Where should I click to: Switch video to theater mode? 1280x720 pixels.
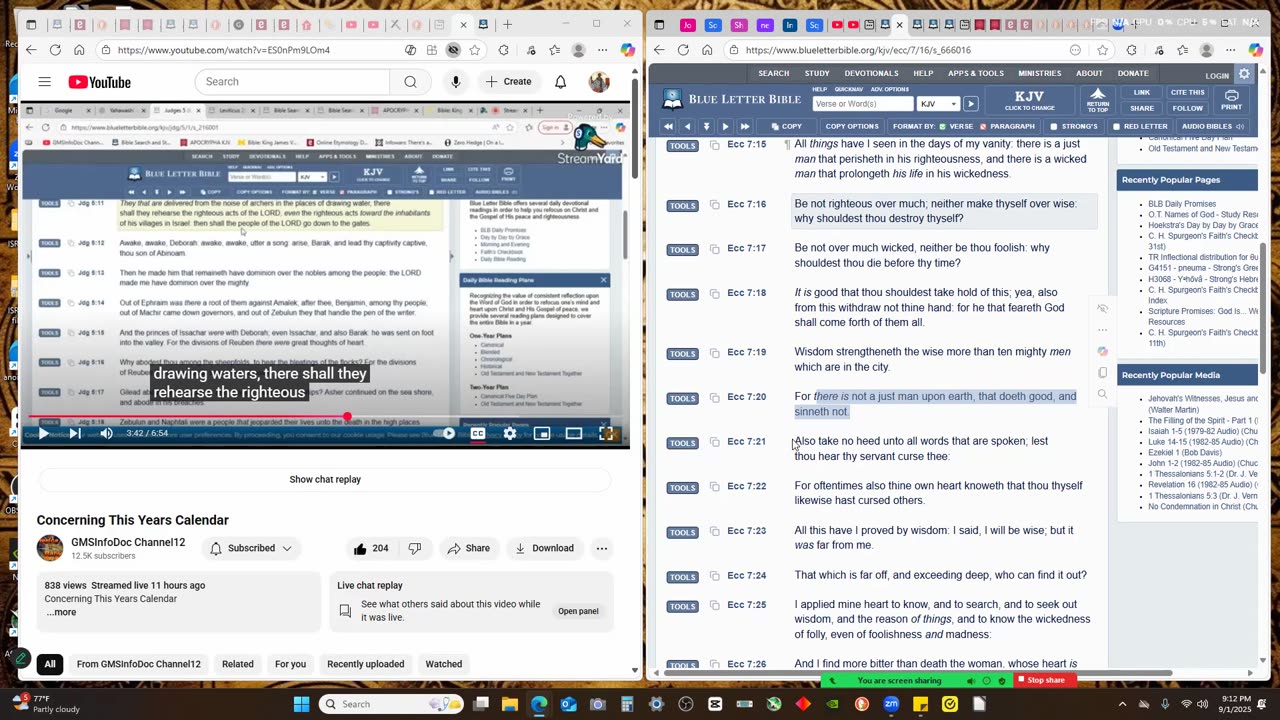(574, 433)
